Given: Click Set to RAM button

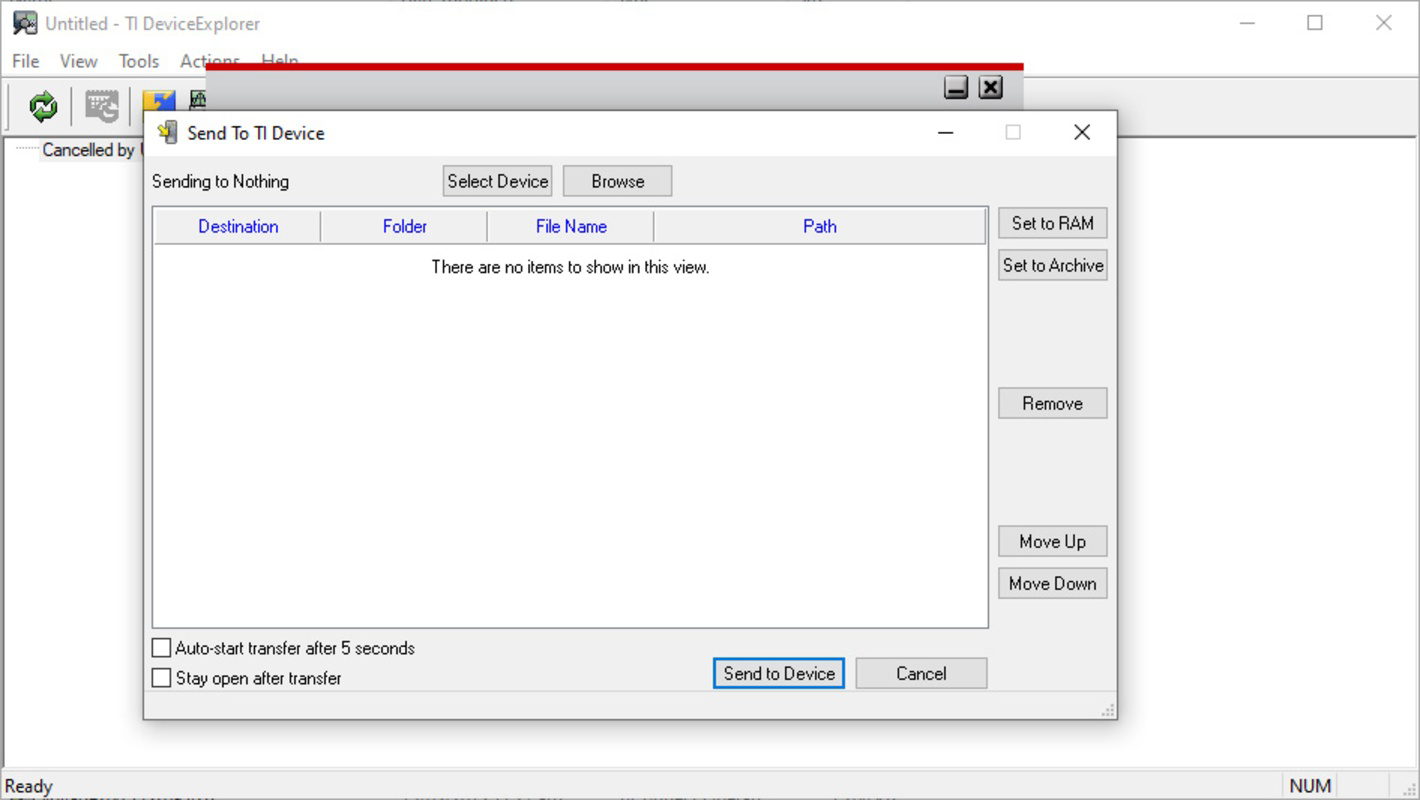Looking at the screenshot, I should [1053, 223].
